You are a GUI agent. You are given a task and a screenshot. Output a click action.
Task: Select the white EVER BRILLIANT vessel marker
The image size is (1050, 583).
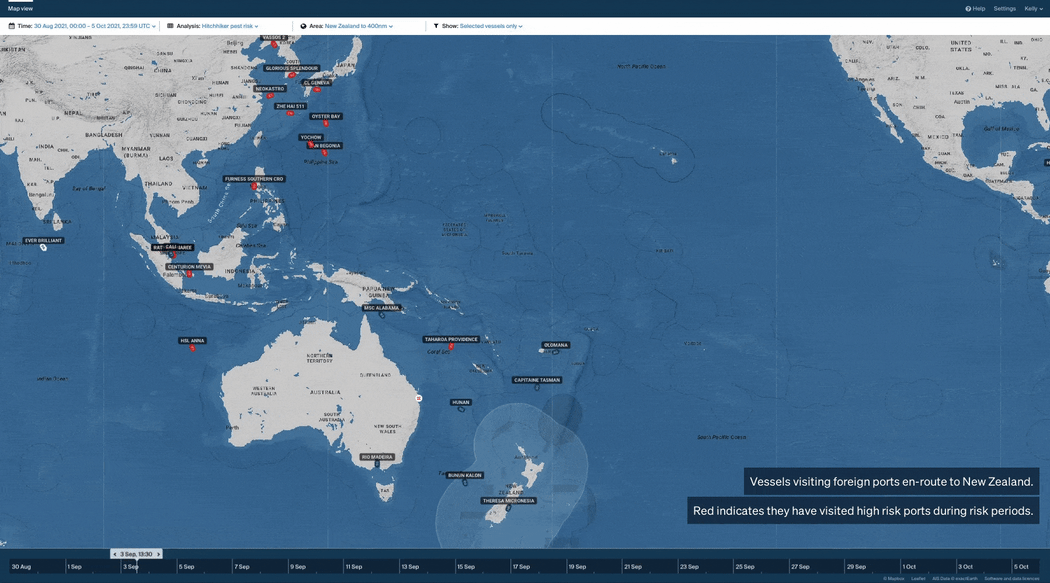coord(44,248)
